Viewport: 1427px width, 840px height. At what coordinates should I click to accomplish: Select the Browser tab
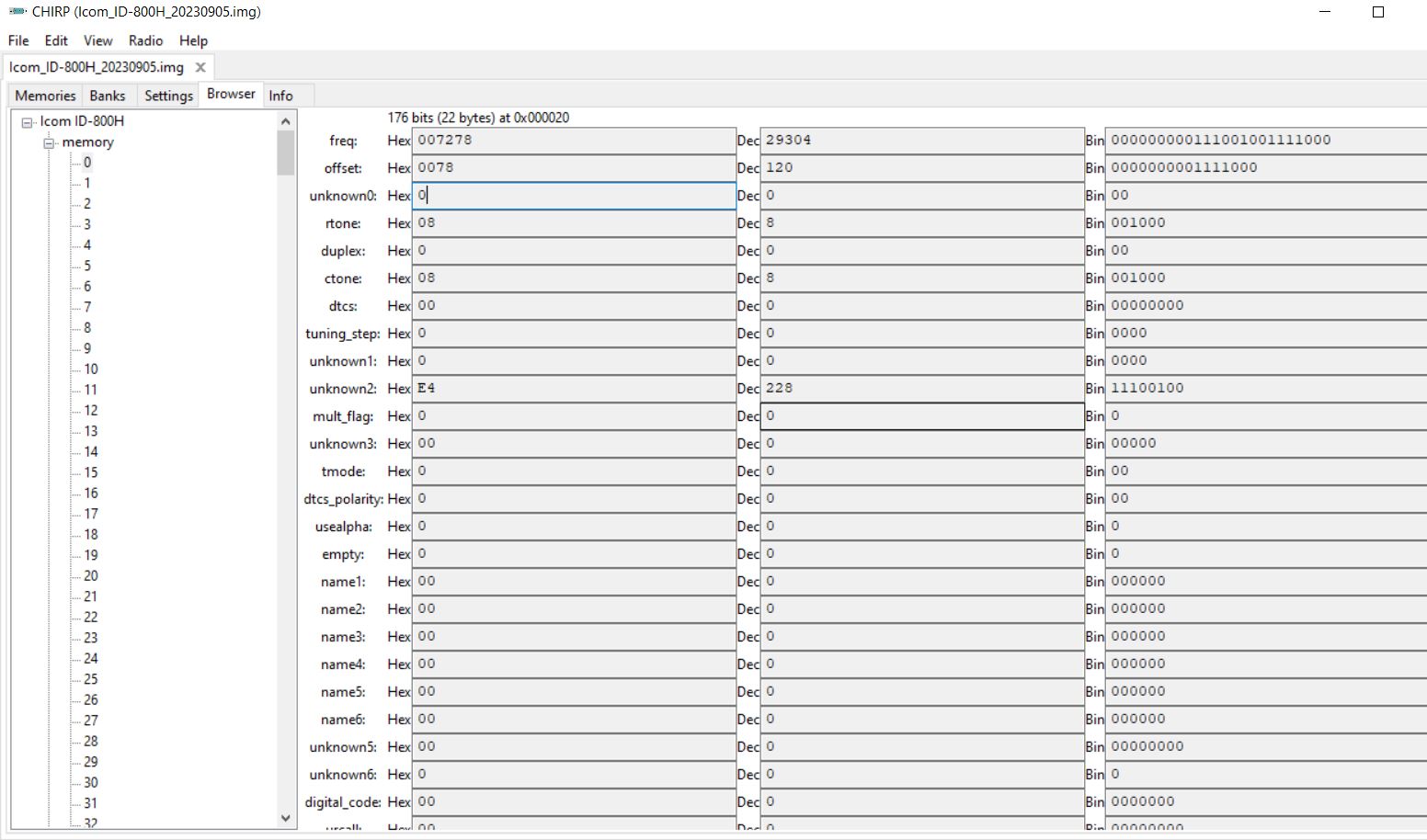pos(231,94)
